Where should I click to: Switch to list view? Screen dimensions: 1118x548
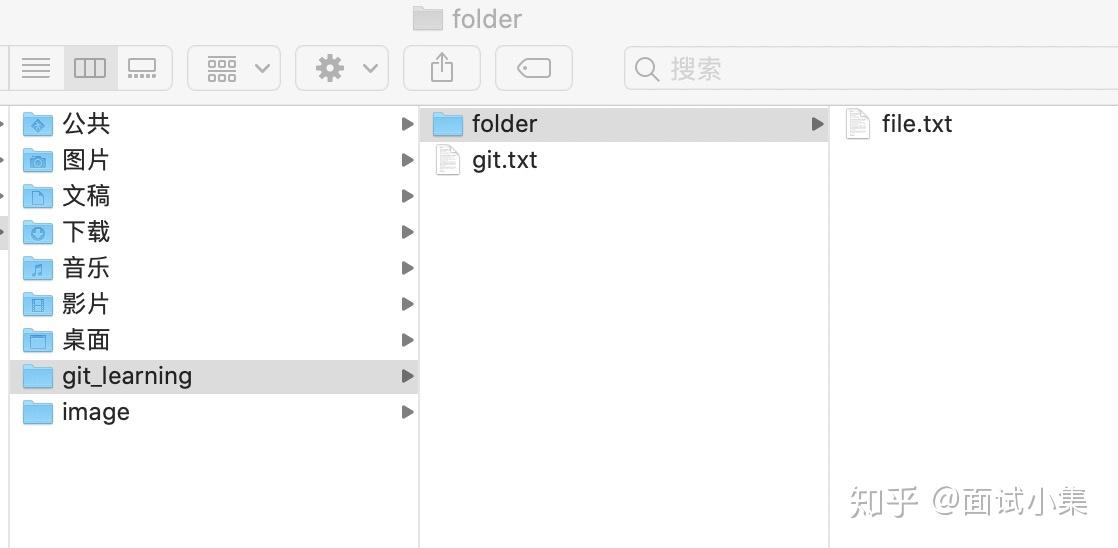pyautogui.click(x=36, y=68)
